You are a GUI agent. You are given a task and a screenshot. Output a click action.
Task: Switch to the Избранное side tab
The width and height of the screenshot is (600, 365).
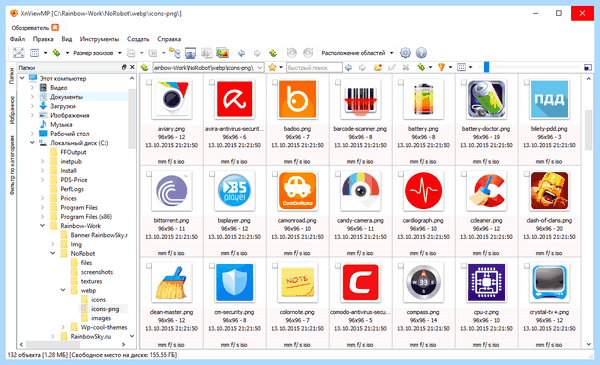11,110
